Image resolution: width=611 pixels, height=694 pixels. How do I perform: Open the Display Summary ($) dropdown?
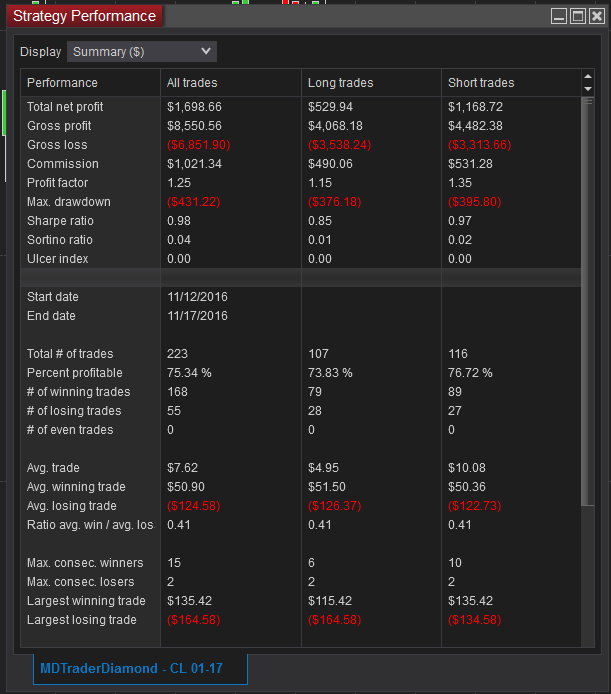(142, 52)
